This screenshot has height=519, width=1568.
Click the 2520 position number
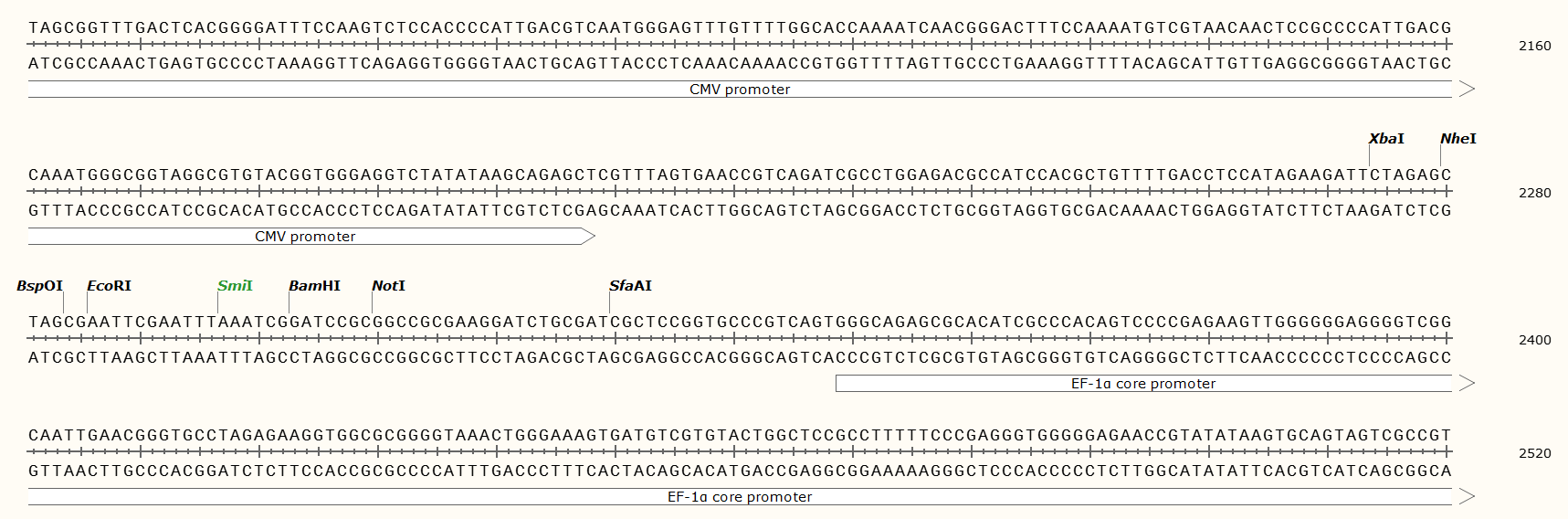[x=1534, y=453]
